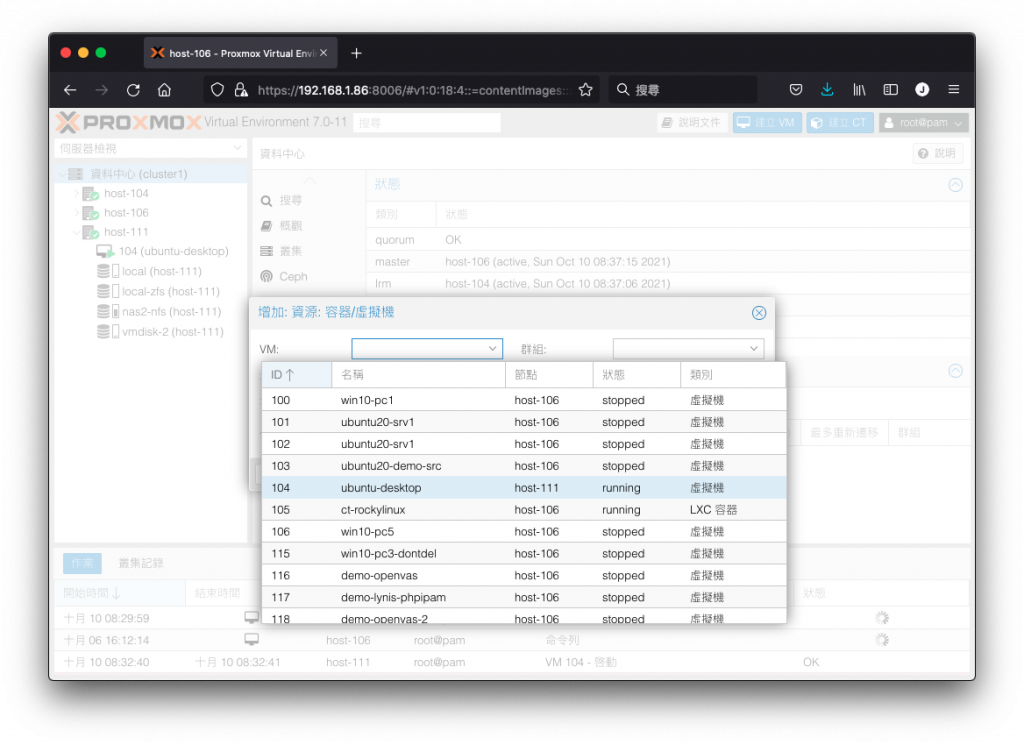Open the browser home page icon
The height and width of the screenshot is (745, 1024).
pos(165,90)
